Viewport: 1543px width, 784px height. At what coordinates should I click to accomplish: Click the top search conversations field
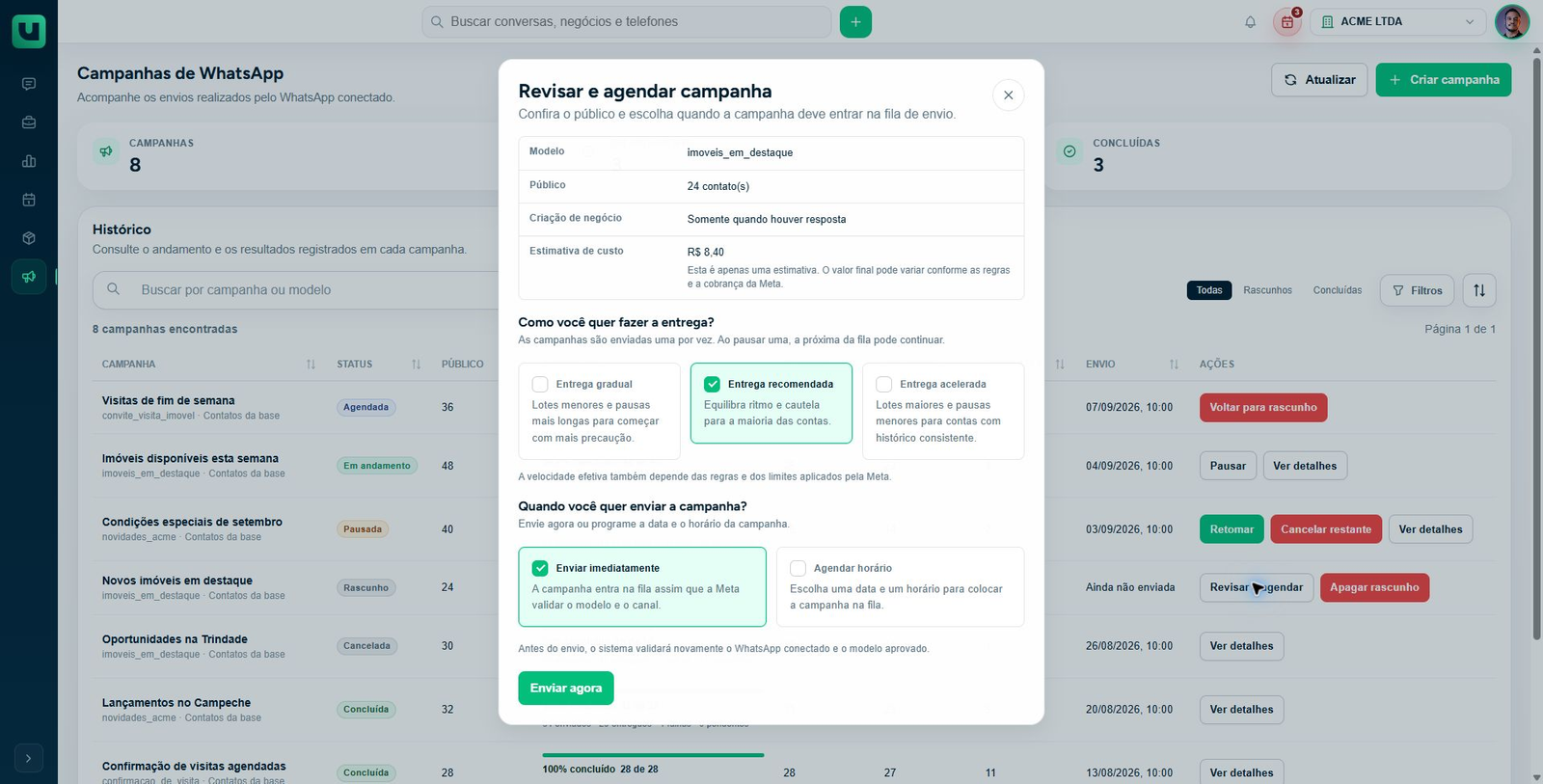(x=627, y=22)
